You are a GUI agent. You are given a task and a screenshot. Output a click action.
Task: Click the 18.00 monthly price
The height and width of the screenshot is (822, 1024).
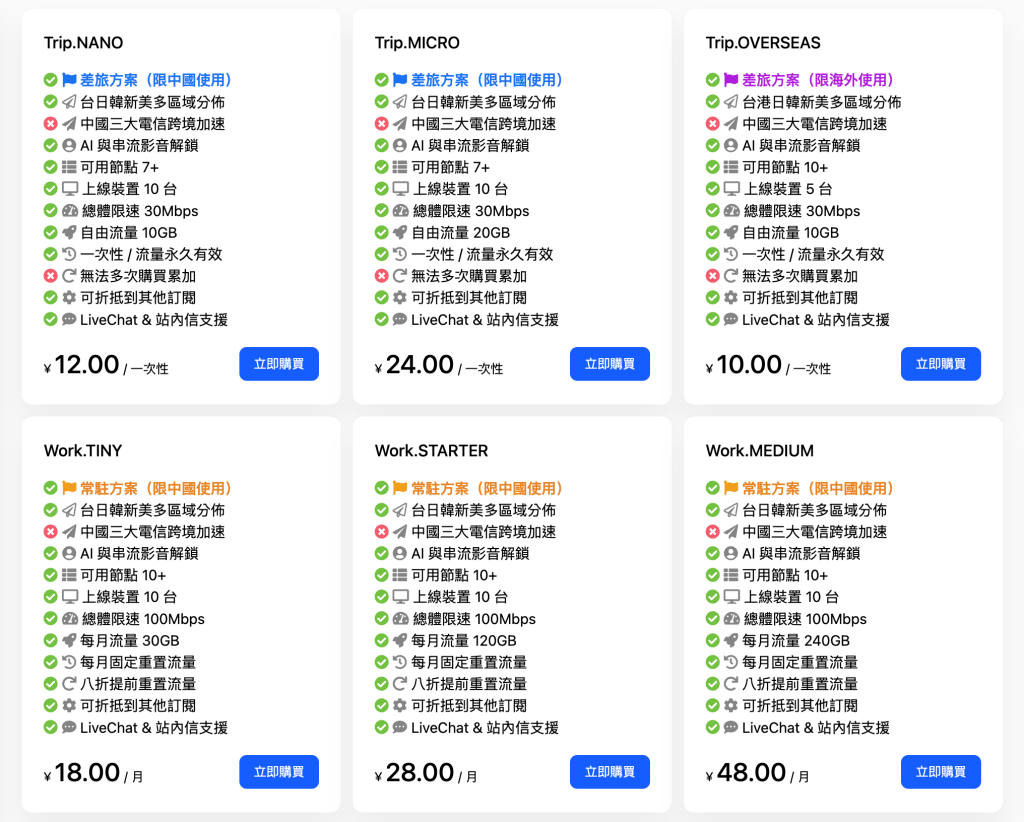87,772
